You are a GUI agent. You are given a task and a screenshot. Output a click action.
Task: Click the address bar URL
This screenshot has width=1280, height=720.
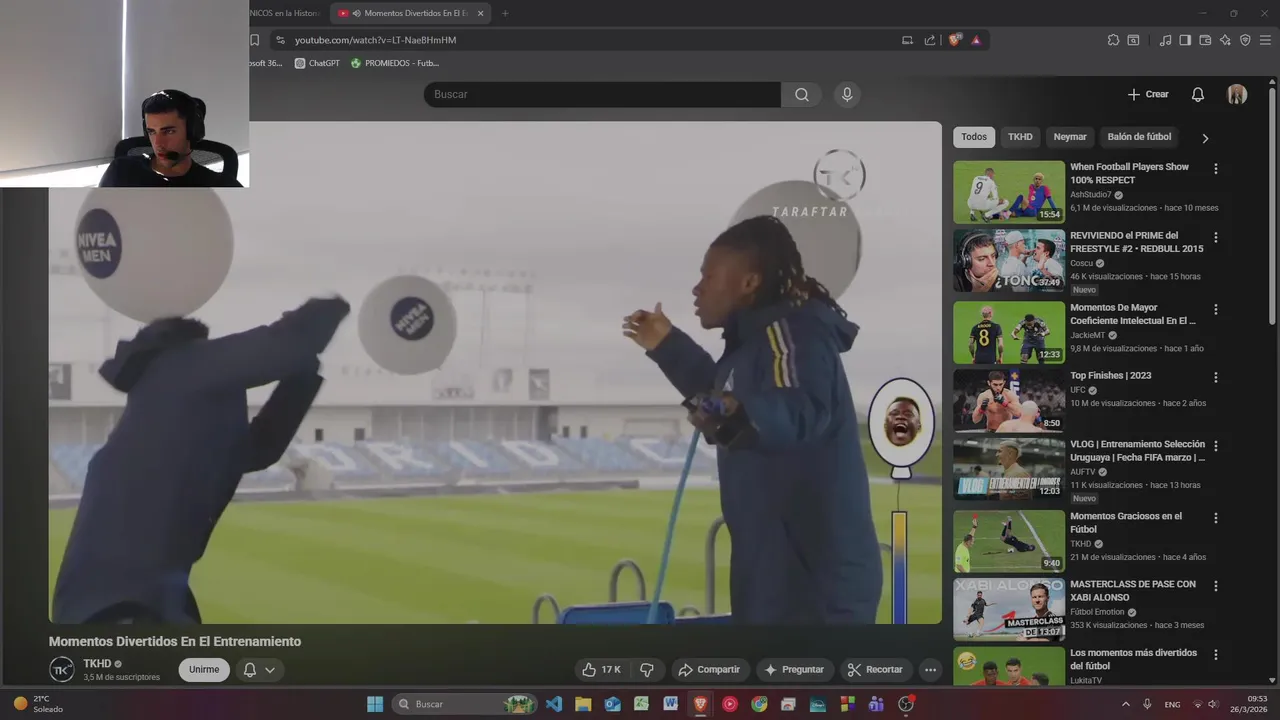[x=375, y=40]
